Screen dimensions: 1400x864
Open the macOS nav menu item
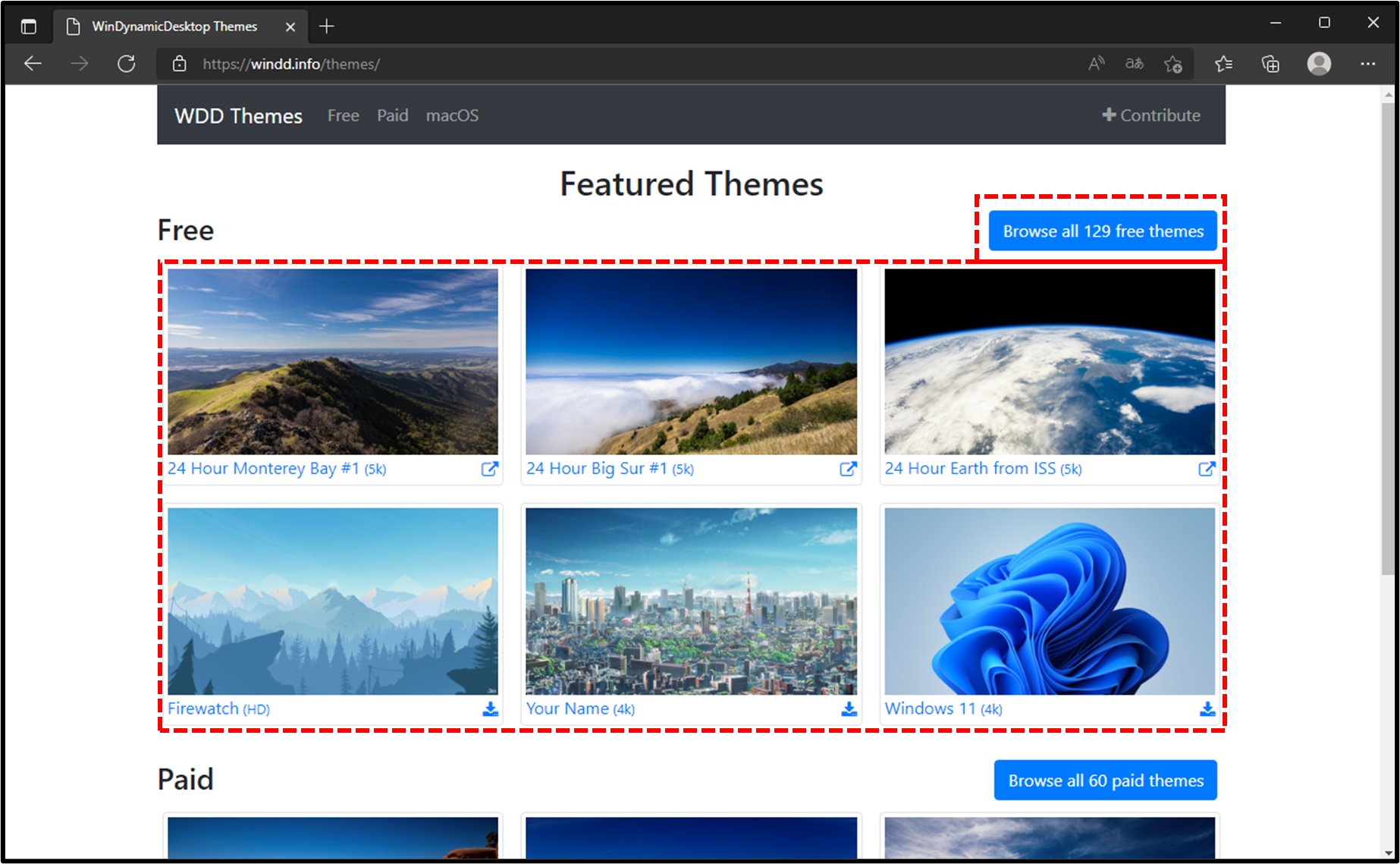click(452, 115)
